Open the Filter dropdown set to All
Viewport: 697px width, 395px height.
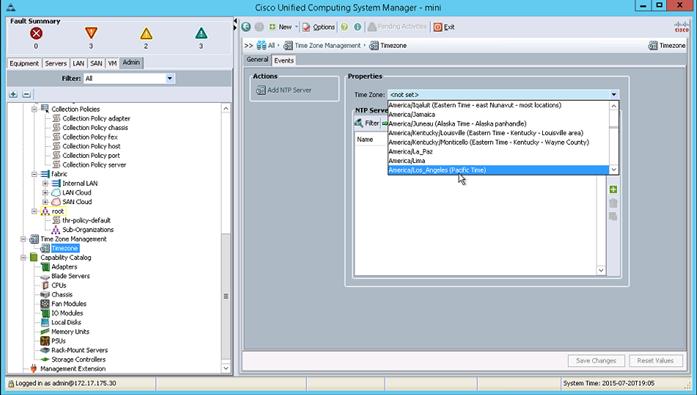click(129, 79)
